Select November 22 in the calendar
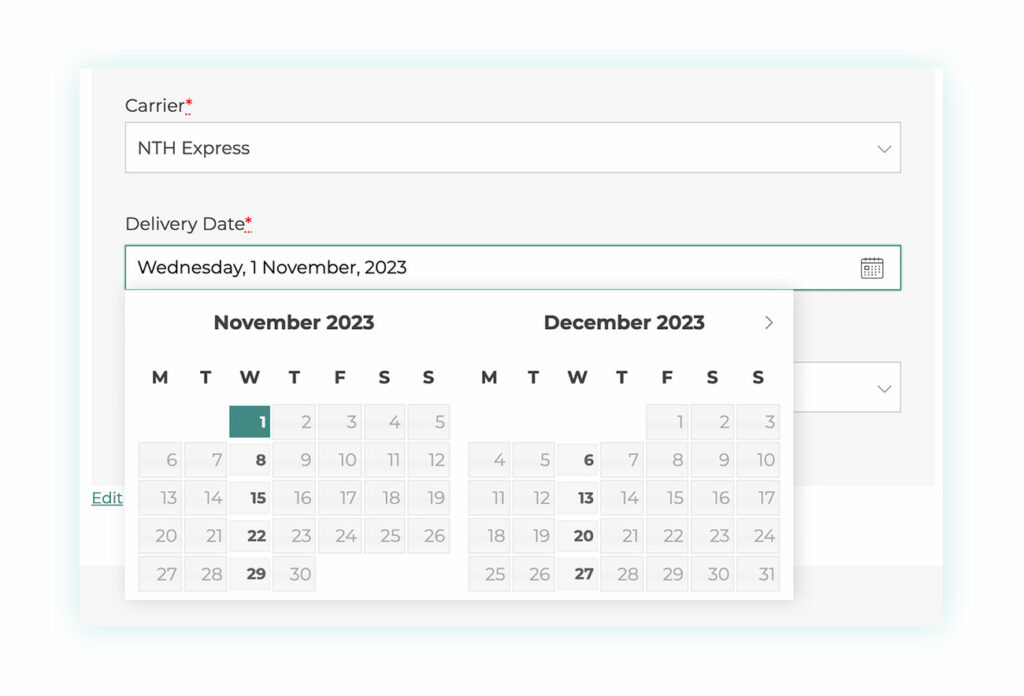1024x696 pixels. (x=250, y=535)
